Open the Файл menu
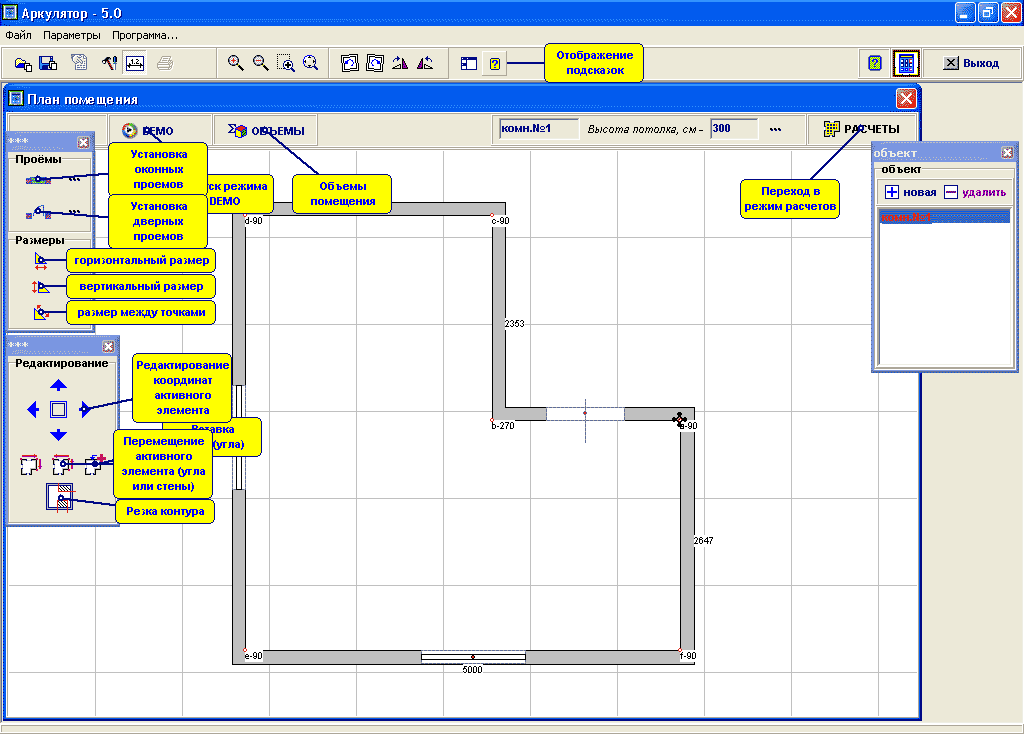The width and height of the screenshot is (1024, 734). click(19, 35)
